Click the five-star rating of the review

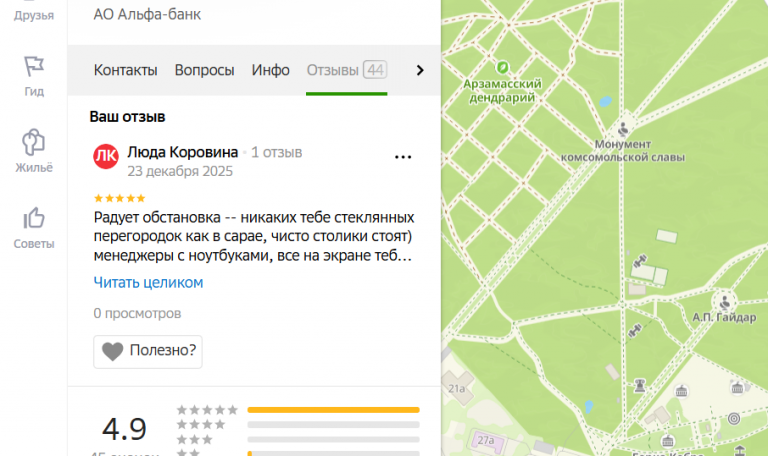tap(120, 198)
